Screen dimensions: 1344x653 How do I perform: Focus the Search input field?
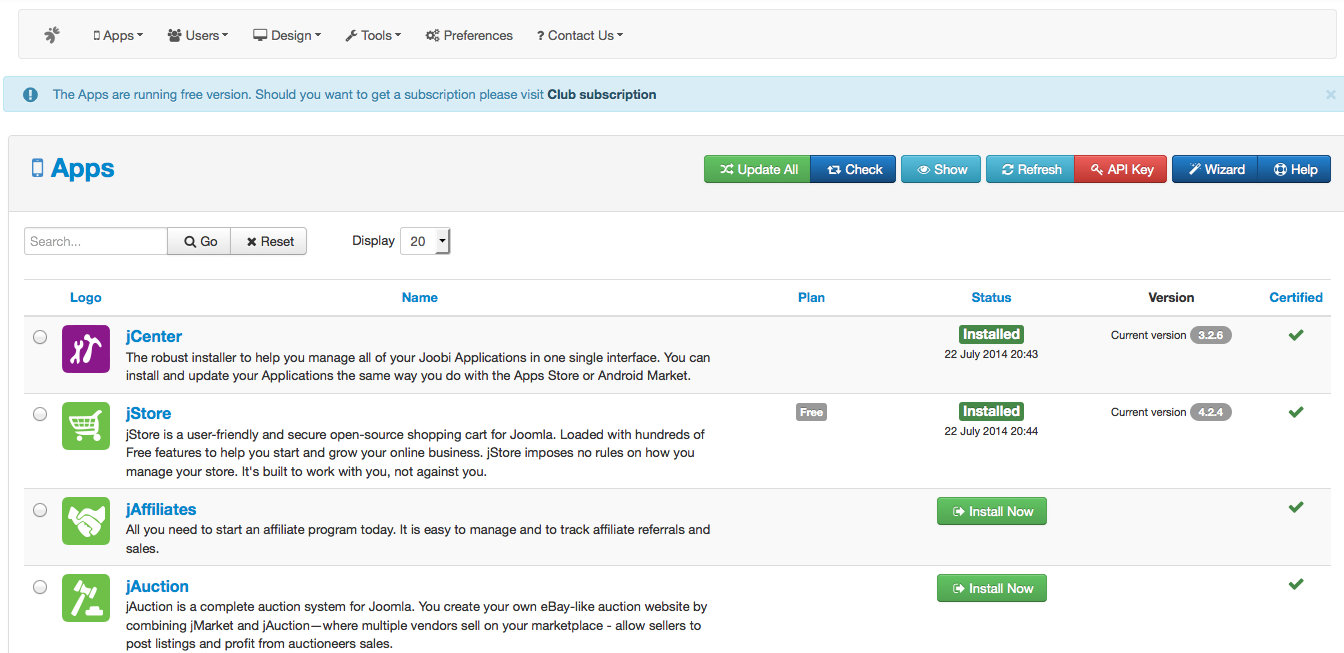(96, 241)
